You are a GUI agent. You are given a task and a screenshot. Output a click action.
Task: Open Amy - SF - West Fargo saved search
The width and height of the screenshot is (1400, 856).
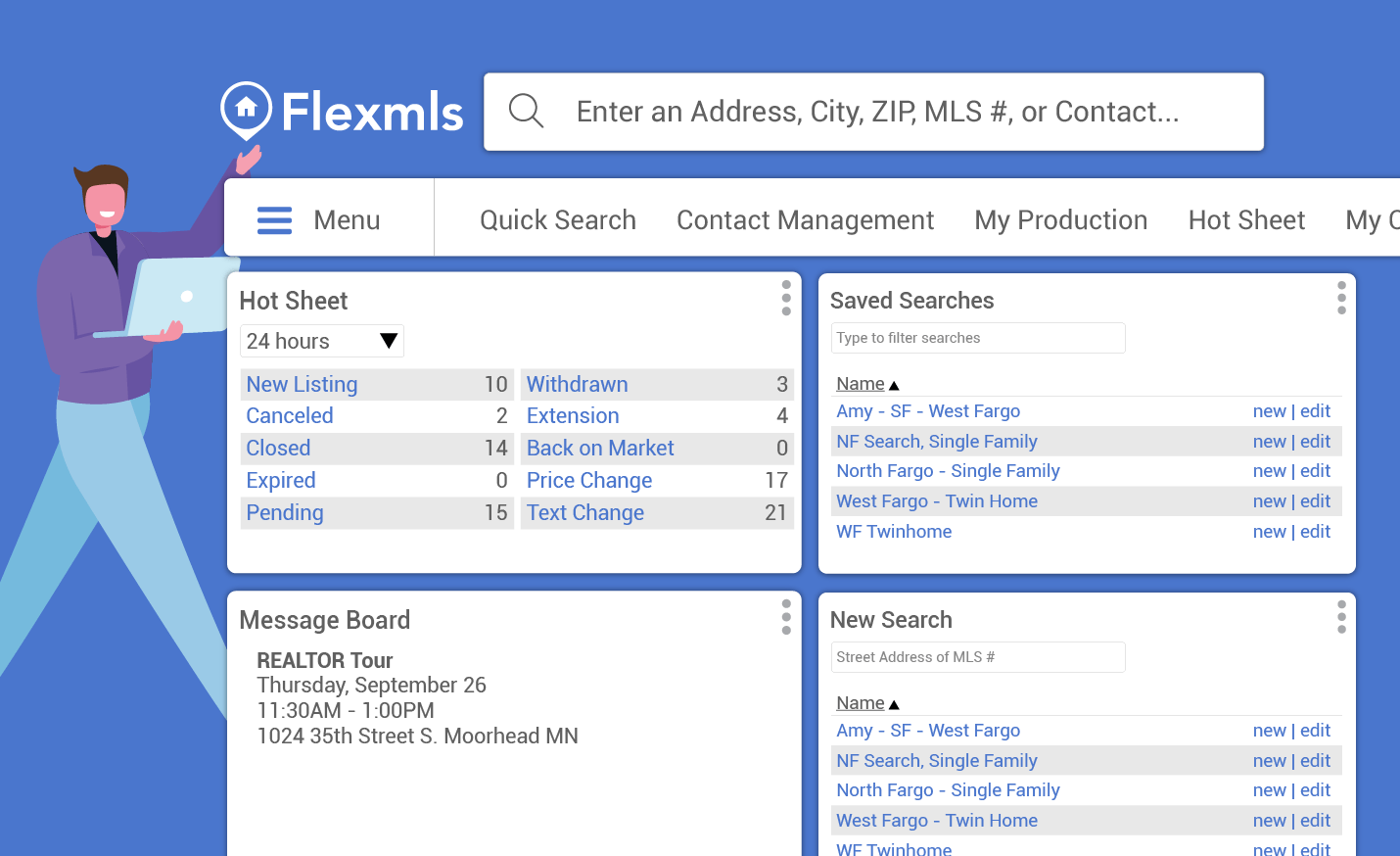928,411
